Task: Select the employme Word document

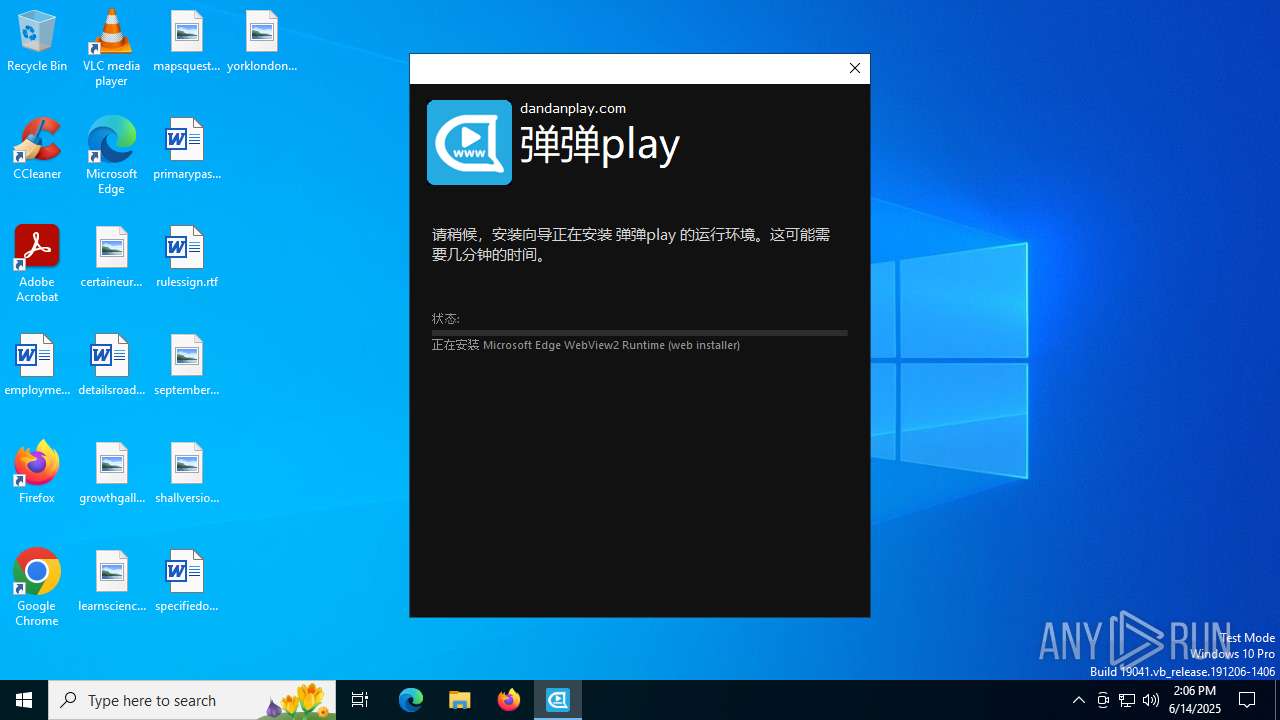Action: tap(37, 366)
